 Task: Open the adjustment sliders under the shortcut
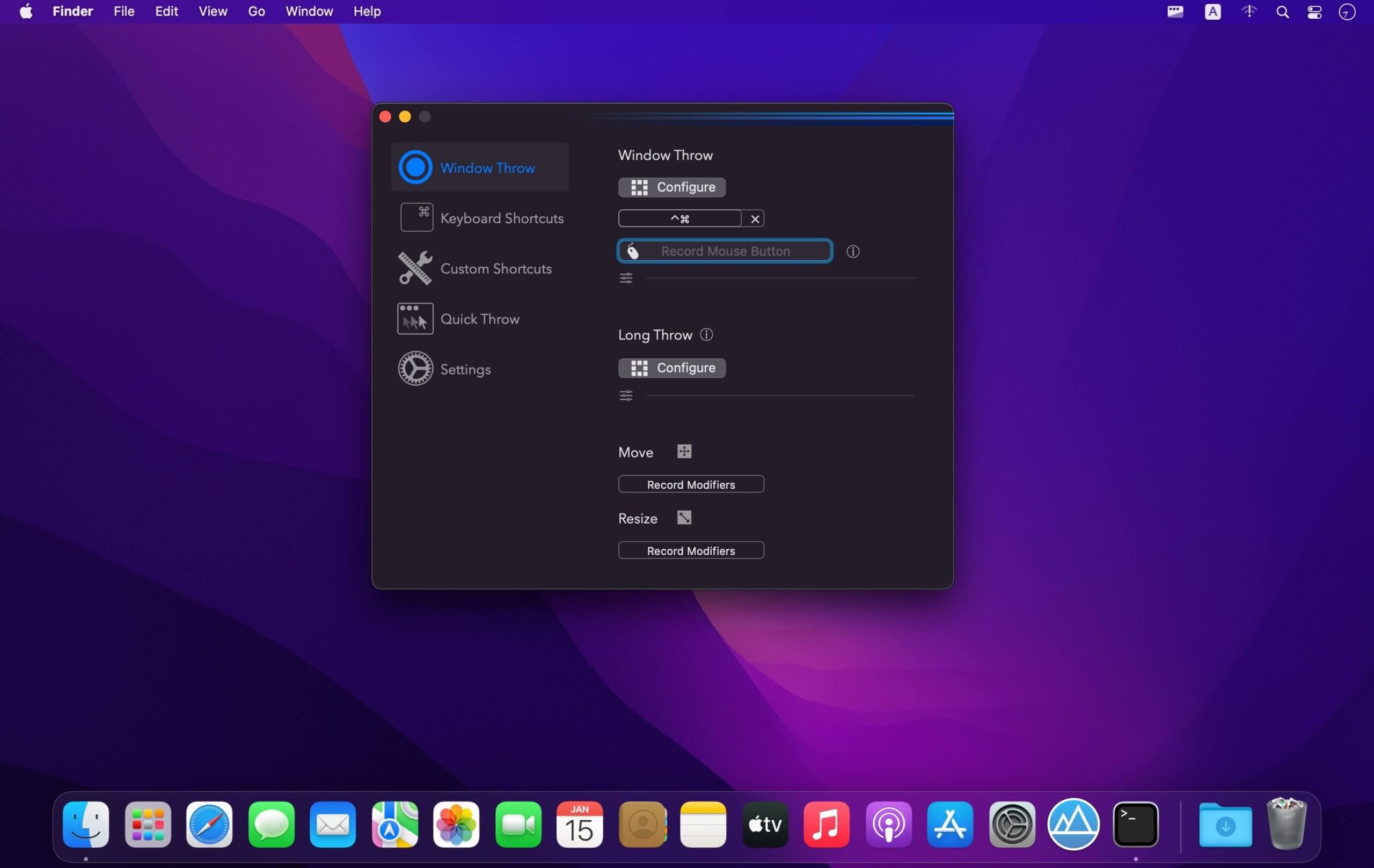pyautogui.click(x=625, y=278)
